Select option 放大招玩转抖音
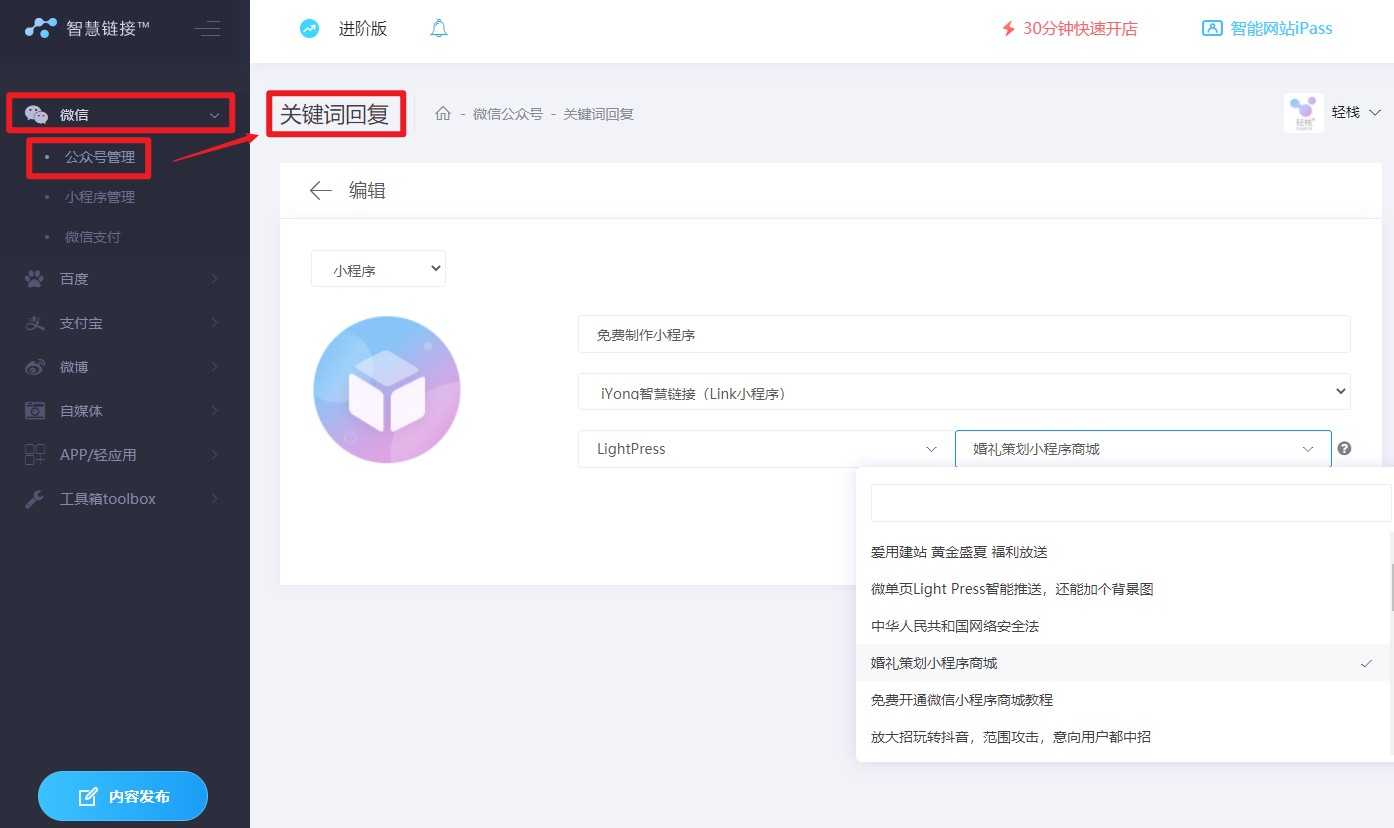1394x828 pixels. click(1124, 737)
